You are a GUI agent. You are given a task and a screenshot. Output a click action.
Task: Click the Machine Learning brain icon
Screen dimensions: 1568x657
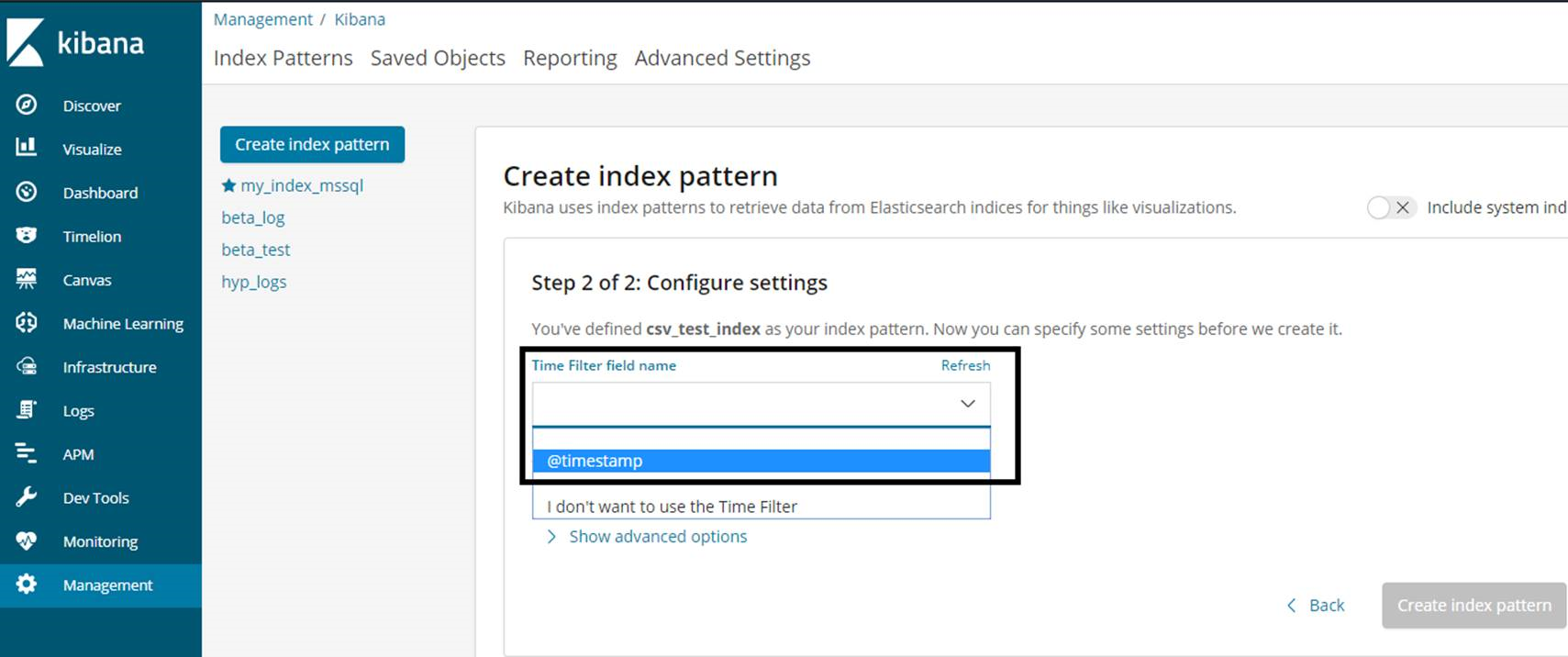(27, 322)
